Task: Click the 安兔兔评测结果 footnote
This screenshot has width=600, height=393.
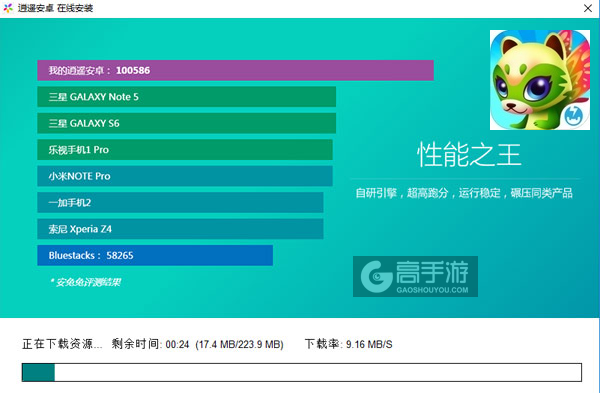Action: pos(85,282)
